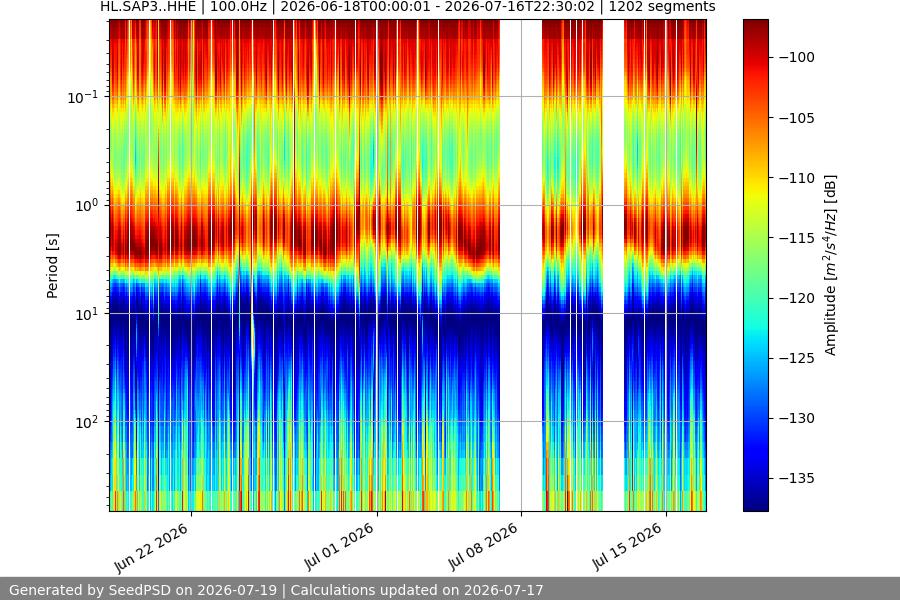Click the −125 colorbar tick value

point(797,358)
